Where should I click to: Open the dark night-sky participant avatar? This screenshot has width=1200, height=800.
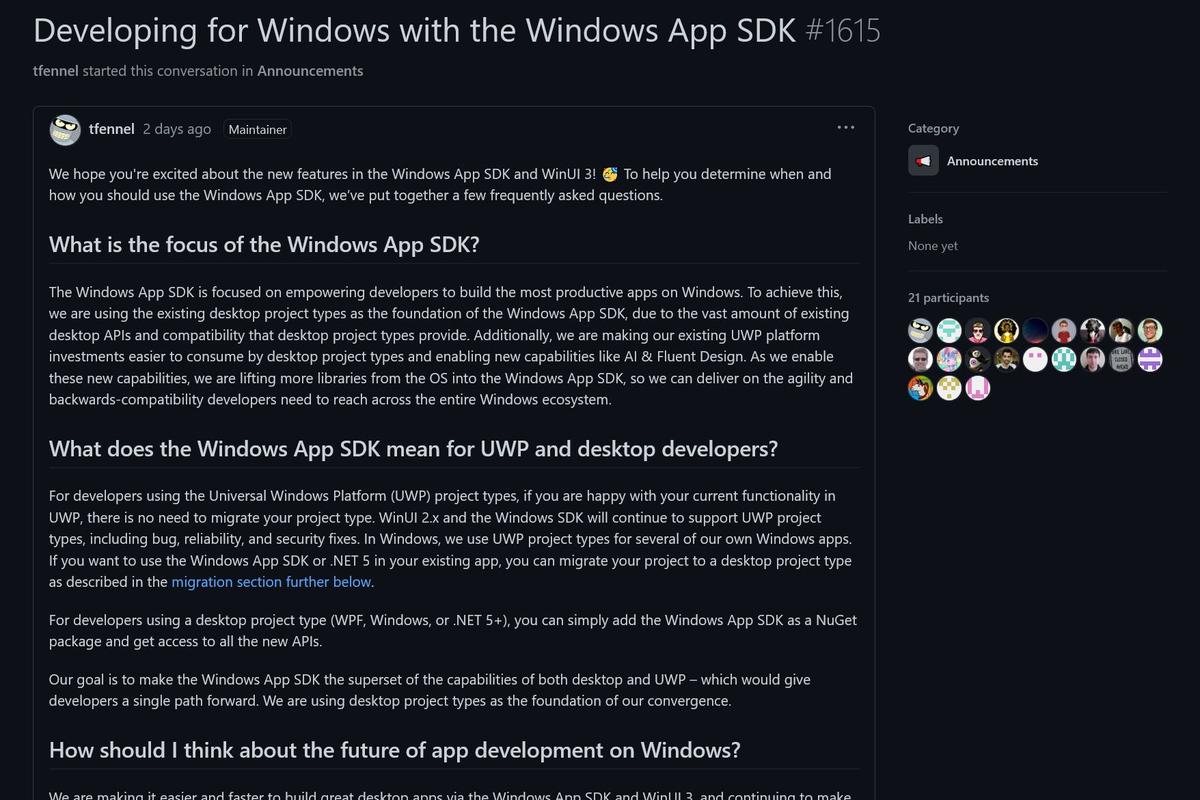tap(1035, 331)
